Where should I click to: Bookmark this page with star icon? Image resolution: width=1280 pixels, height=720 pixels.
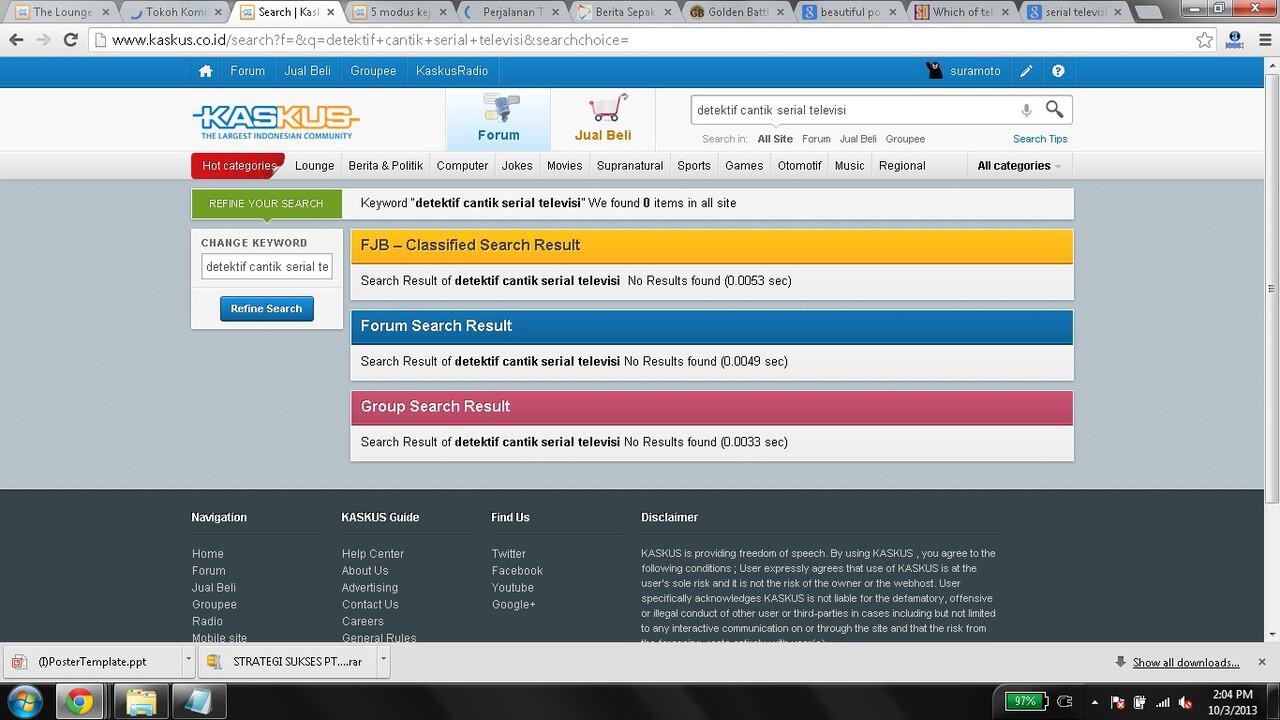(x=1205, y=40)
